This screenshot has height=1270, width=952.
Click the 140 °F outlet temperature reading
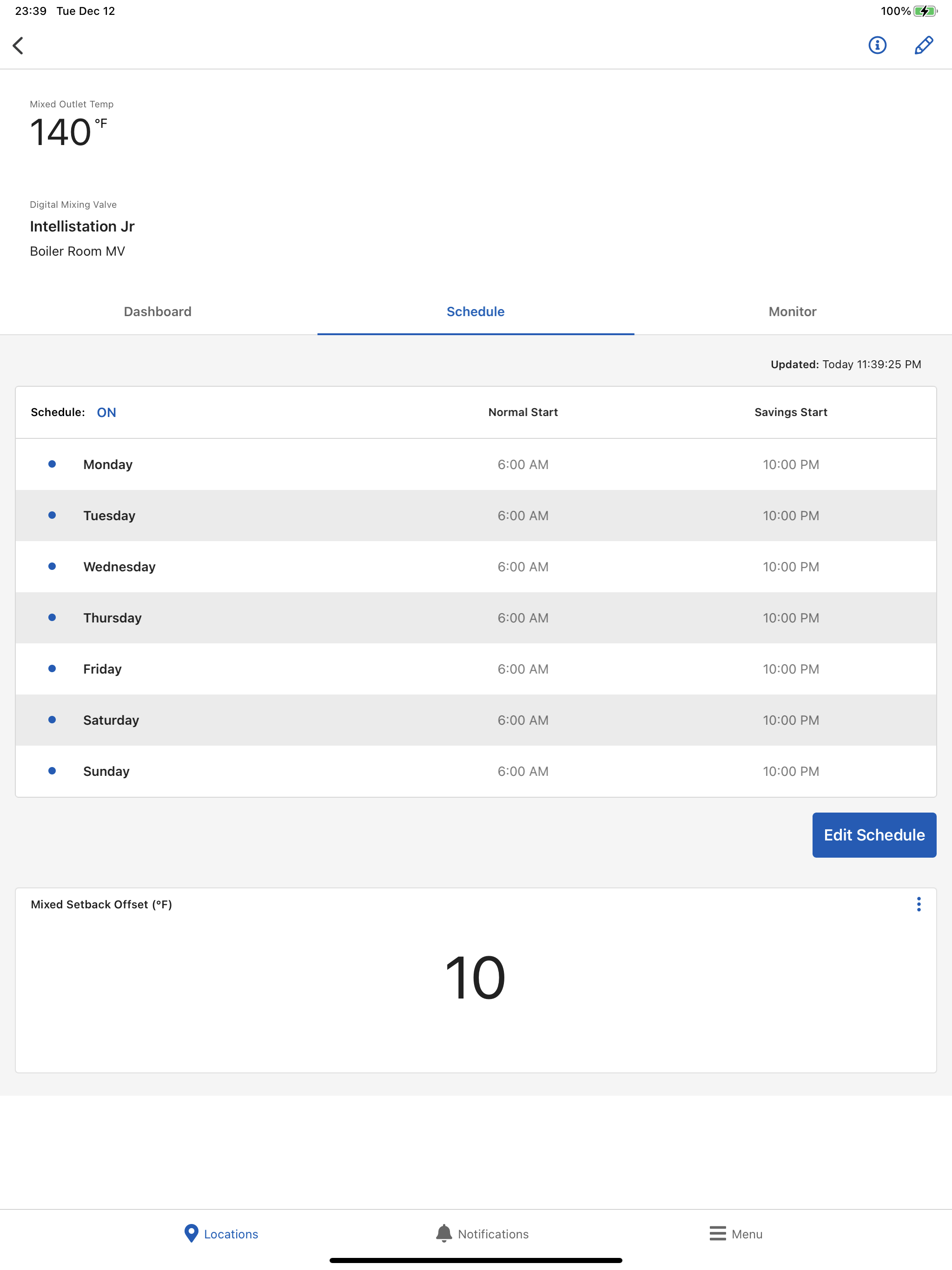(x=68, y=132)
